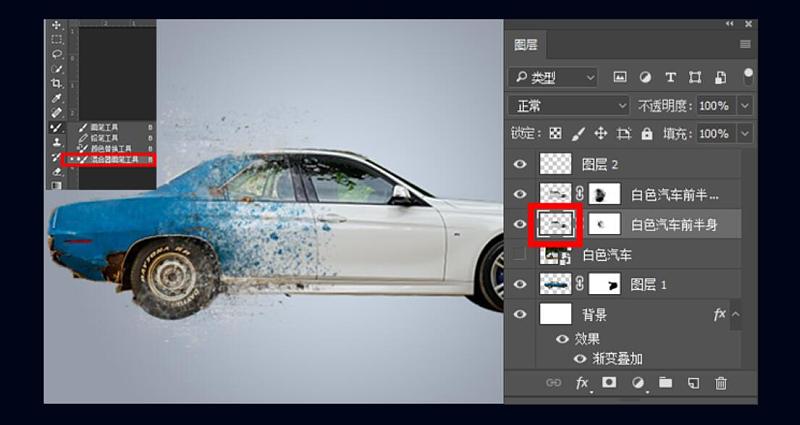The height and width of the screenshot is (425, 800).
Task: Hide the 图层 2 layer
Action: pos(520,164)
